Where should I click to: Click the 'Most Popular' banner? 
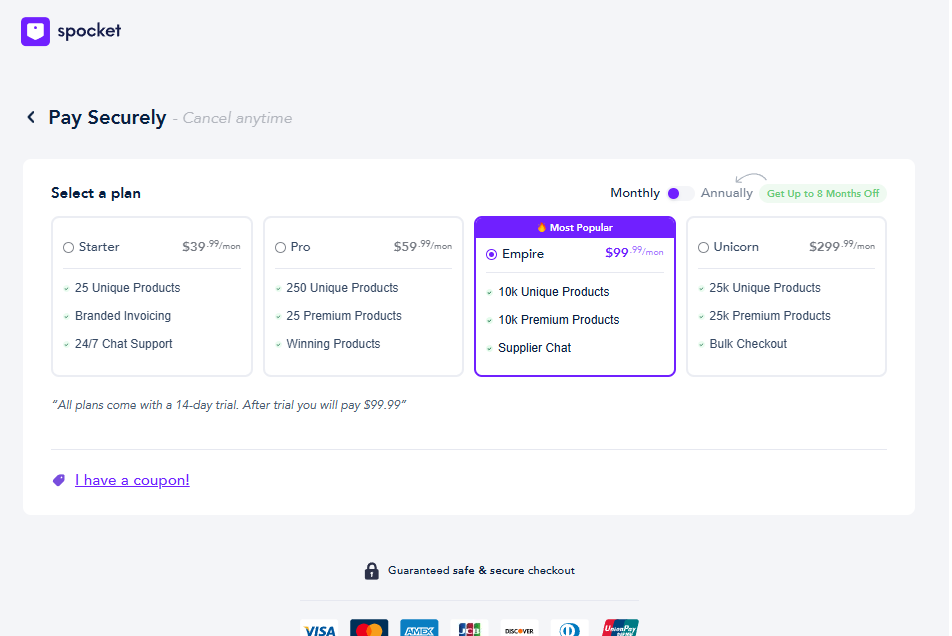tap(575, 228)
